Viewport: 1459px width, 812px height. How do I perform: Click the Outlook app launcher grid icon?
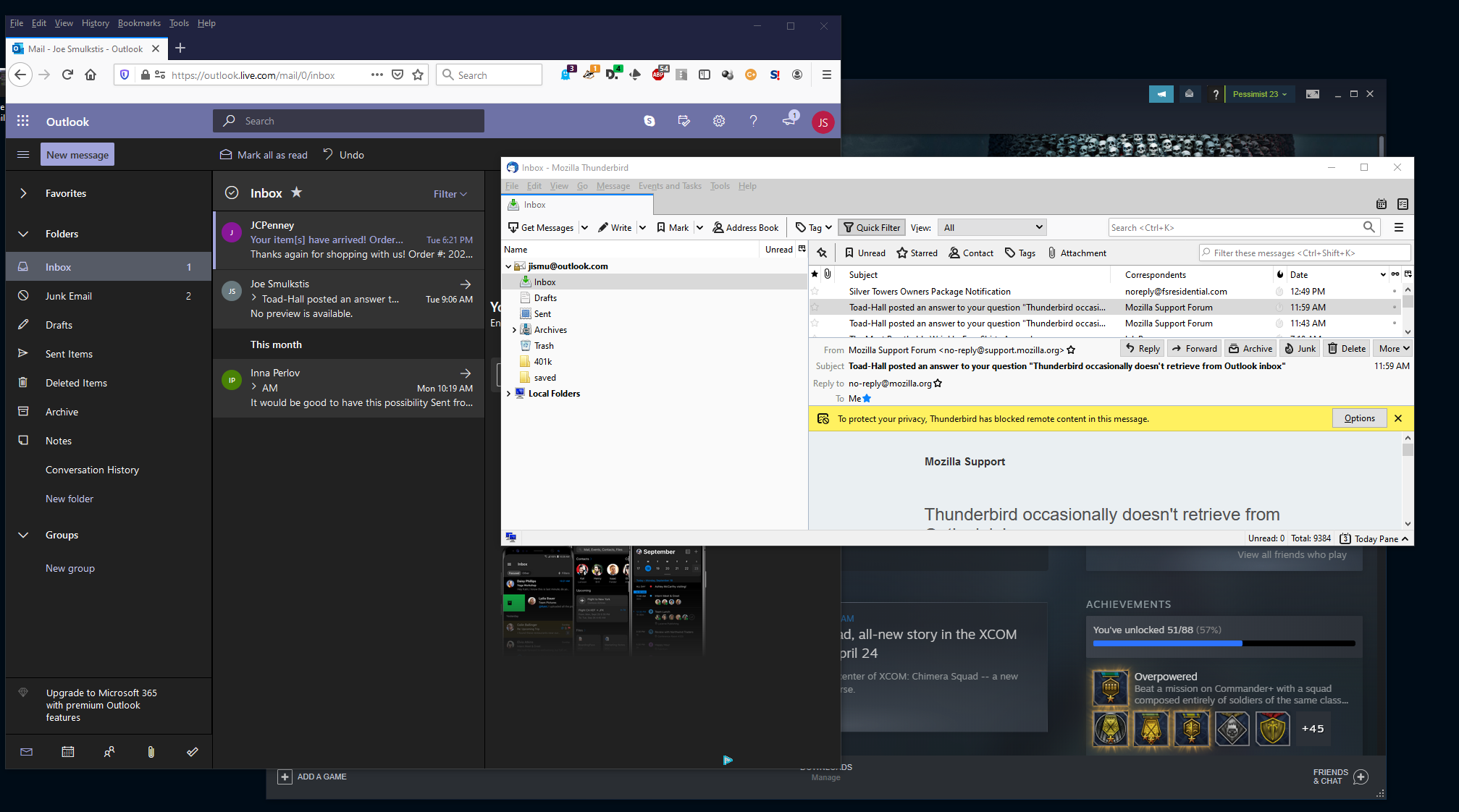pyautogui.click(x=23, y=122)
